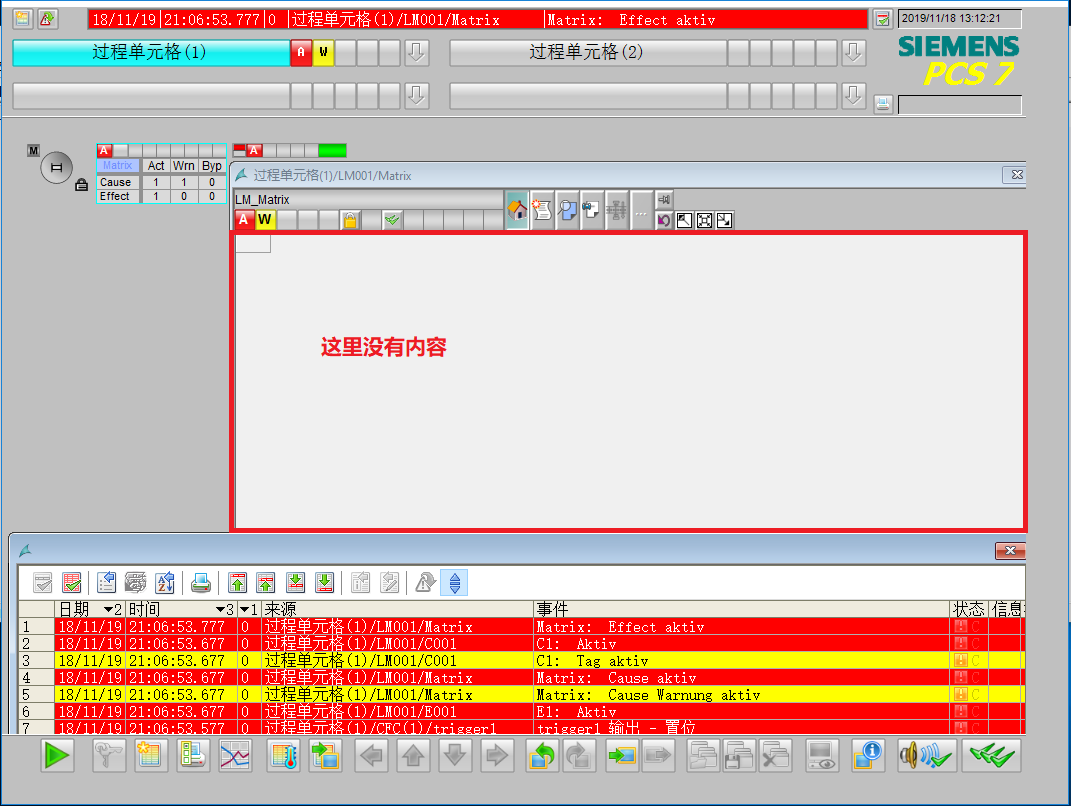
Task: Click the previous picture back-arrow button
Action: (x=542, y=755)
